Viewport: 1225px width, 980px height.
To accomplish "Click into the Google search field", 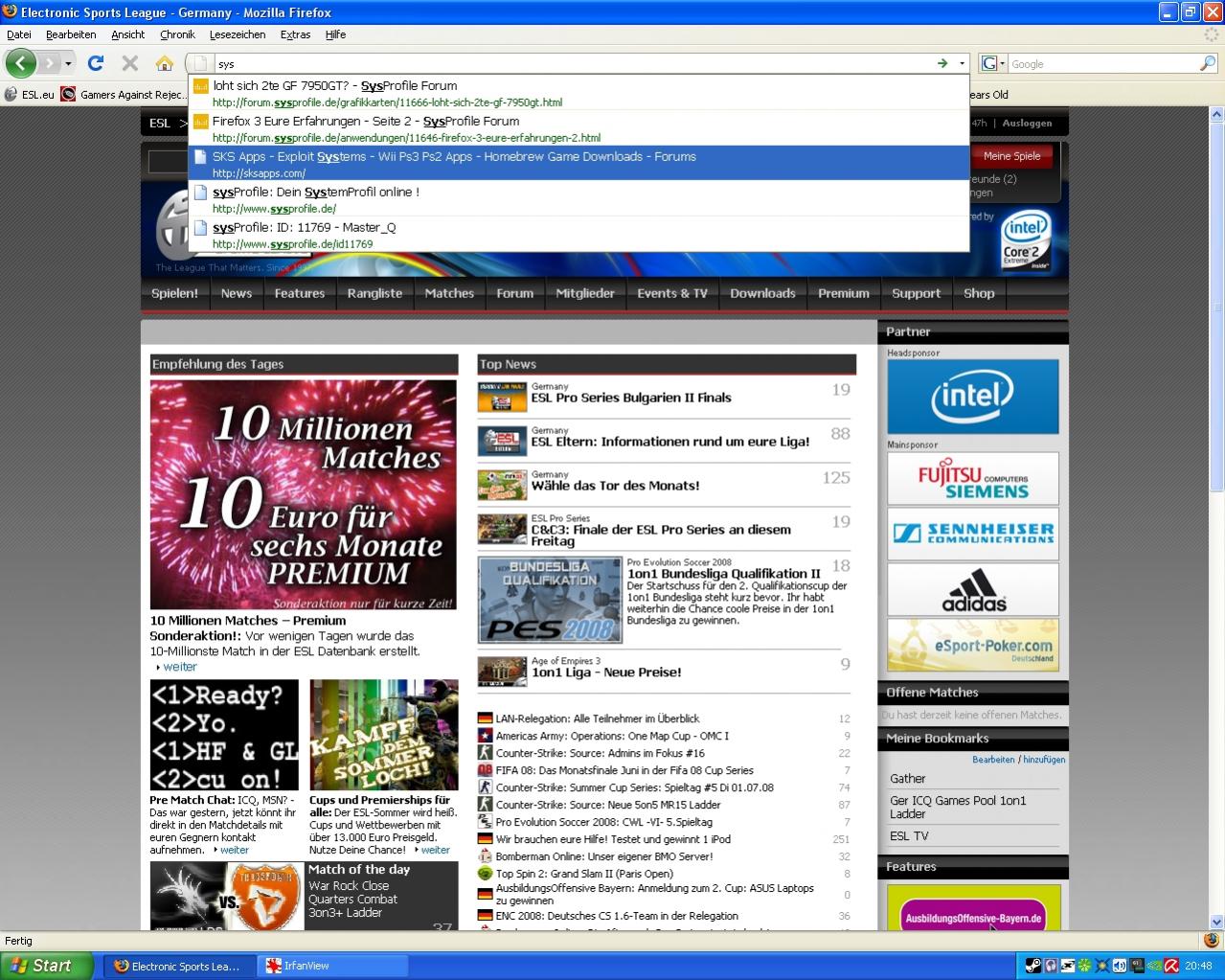I will [x=1103, y=64].
